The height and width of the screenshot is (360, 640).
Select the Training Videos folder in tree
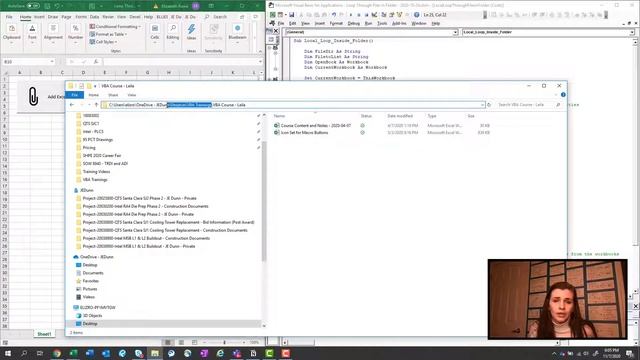(96, 171)
